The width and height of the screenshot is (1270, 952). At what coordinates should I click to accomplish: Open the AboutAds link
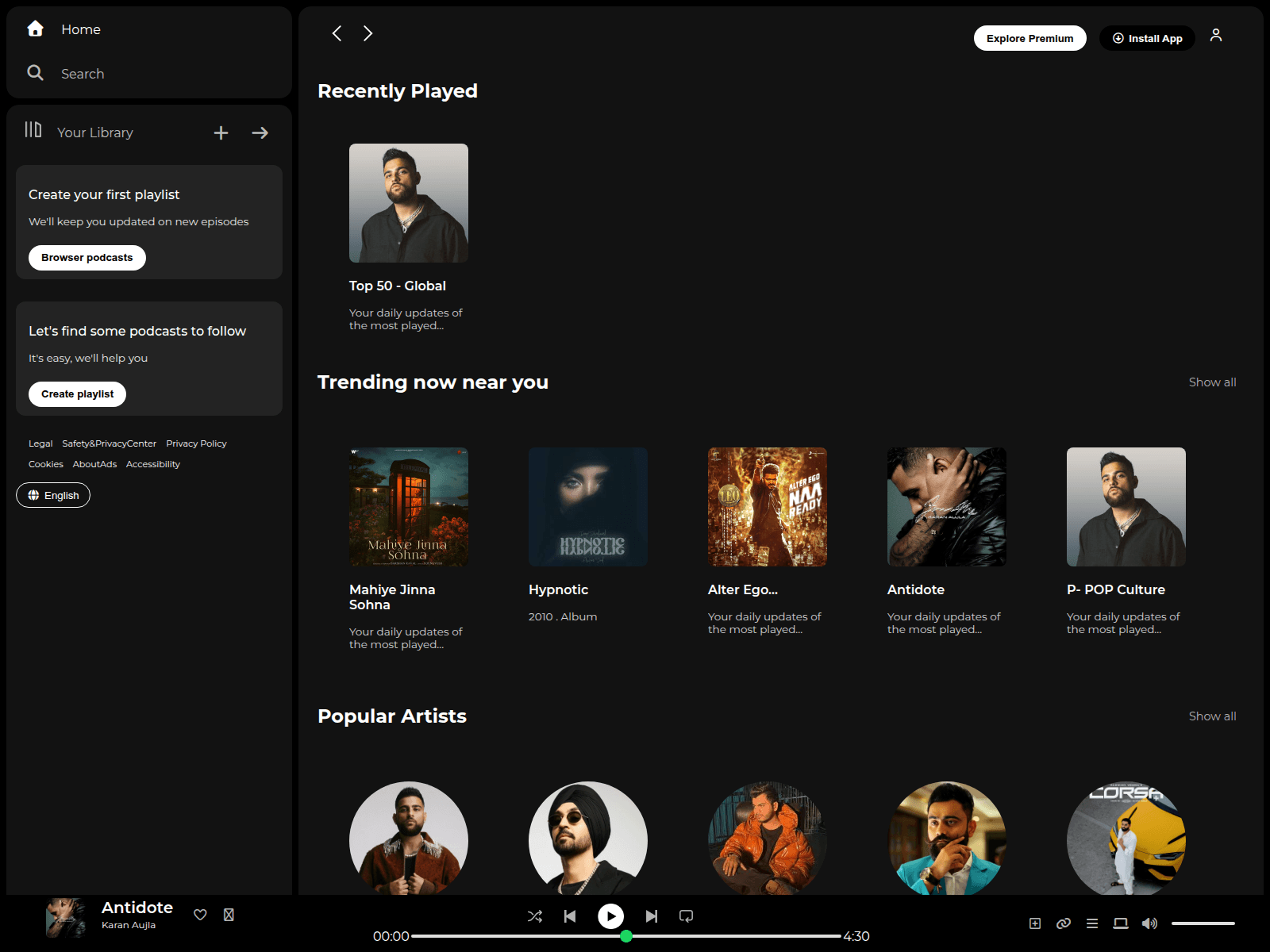[x=94, y=464]
